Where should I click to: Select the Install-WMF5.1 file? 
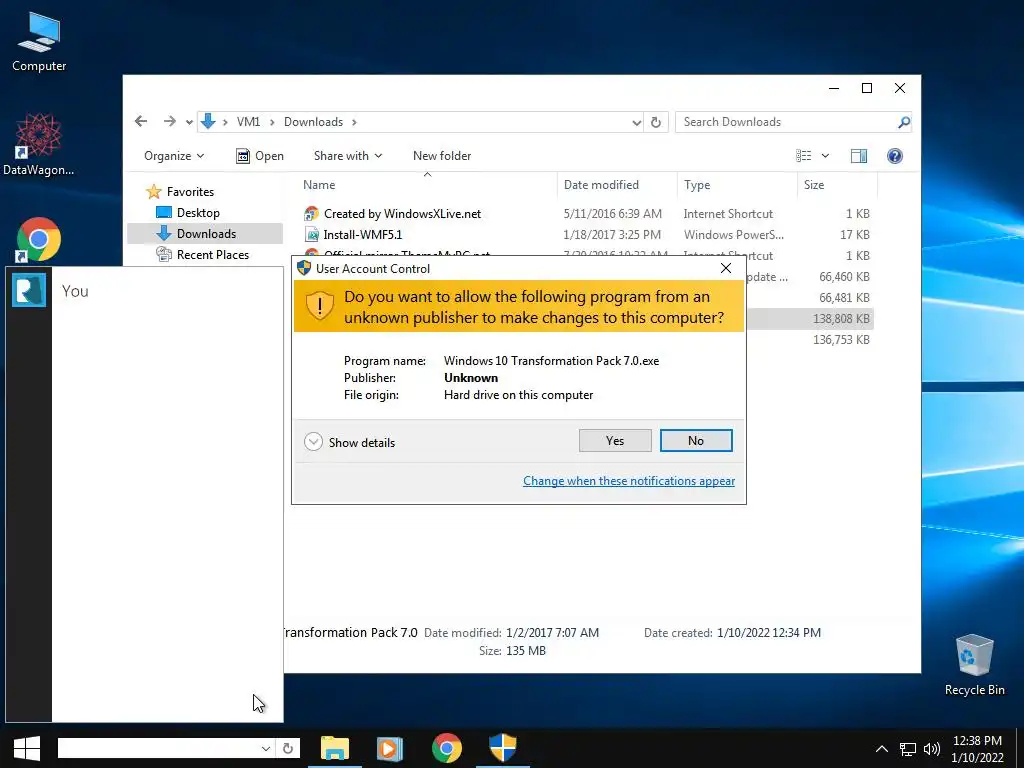click(586, 234)
